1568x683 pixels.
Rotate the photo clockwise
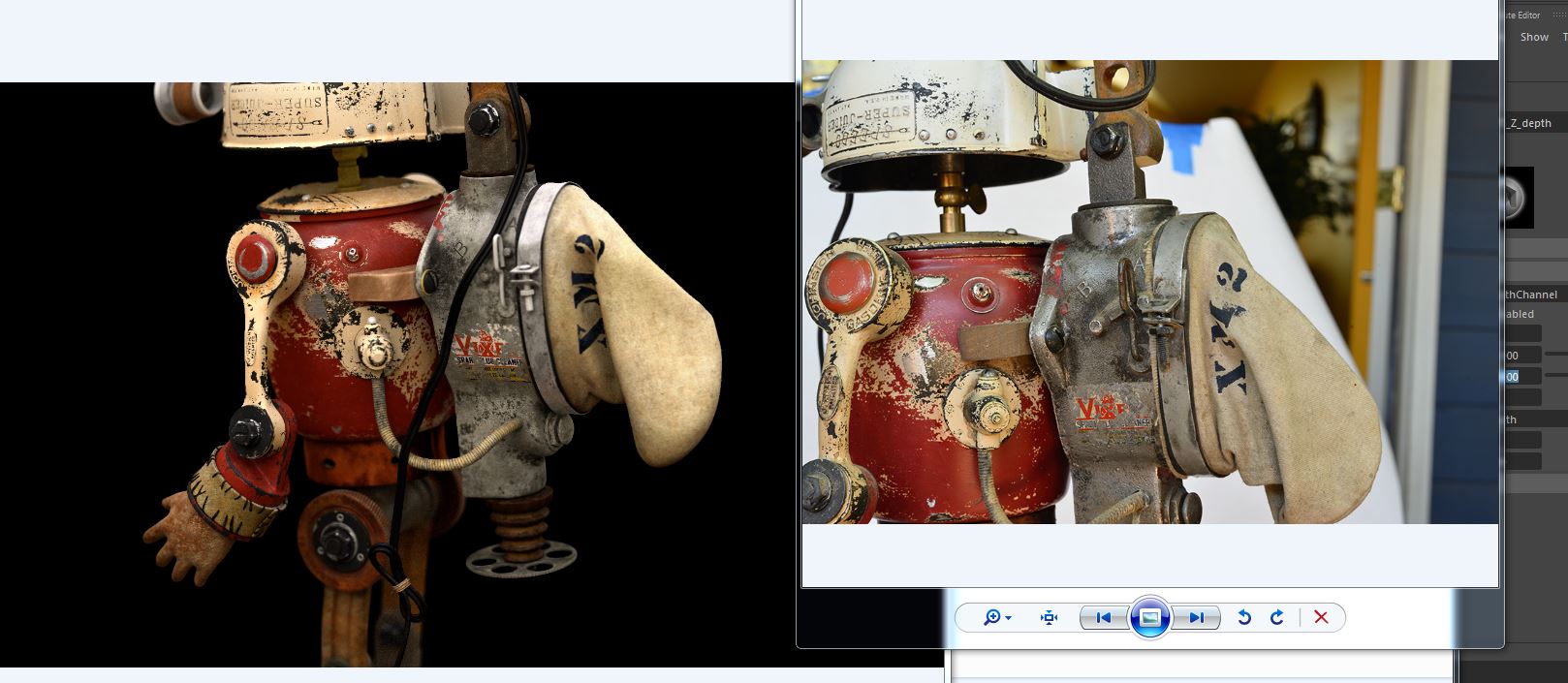click(x=1277, y=617)
